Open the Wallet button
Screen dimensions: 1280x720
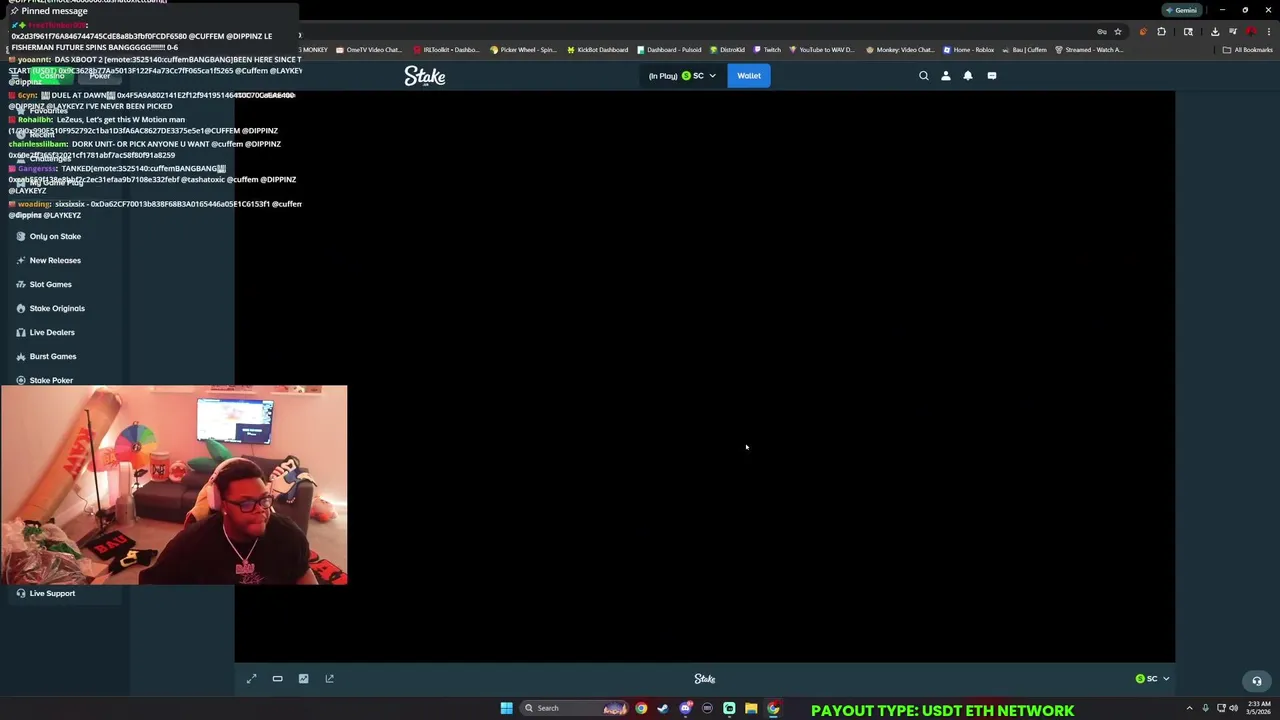[749, 76]
